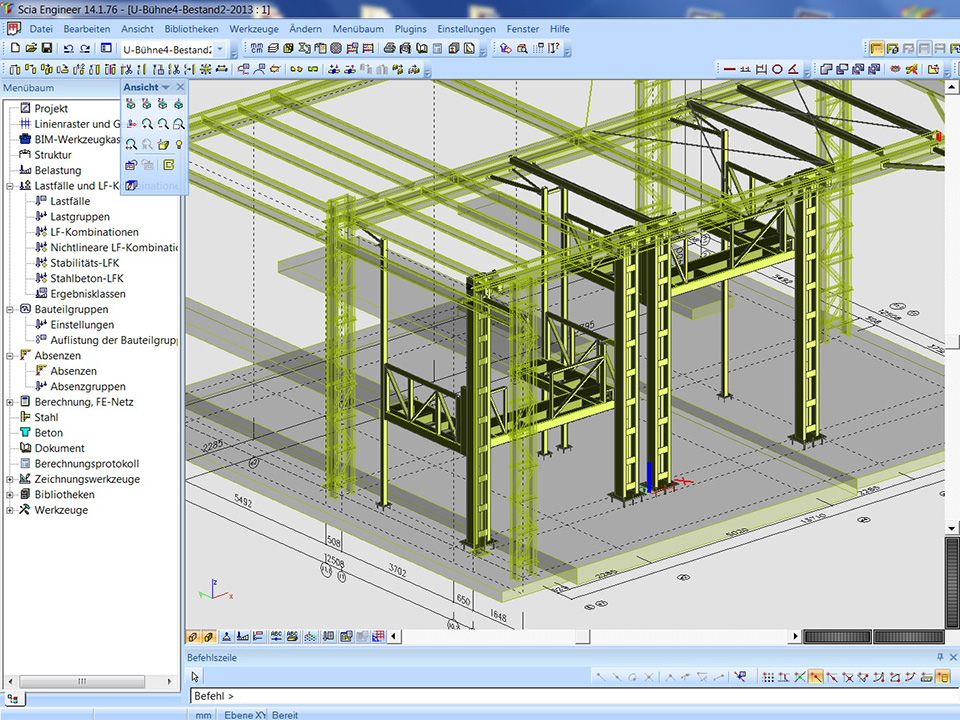Toggle the highlighted snap mode button in command bar

pos(816,677)
